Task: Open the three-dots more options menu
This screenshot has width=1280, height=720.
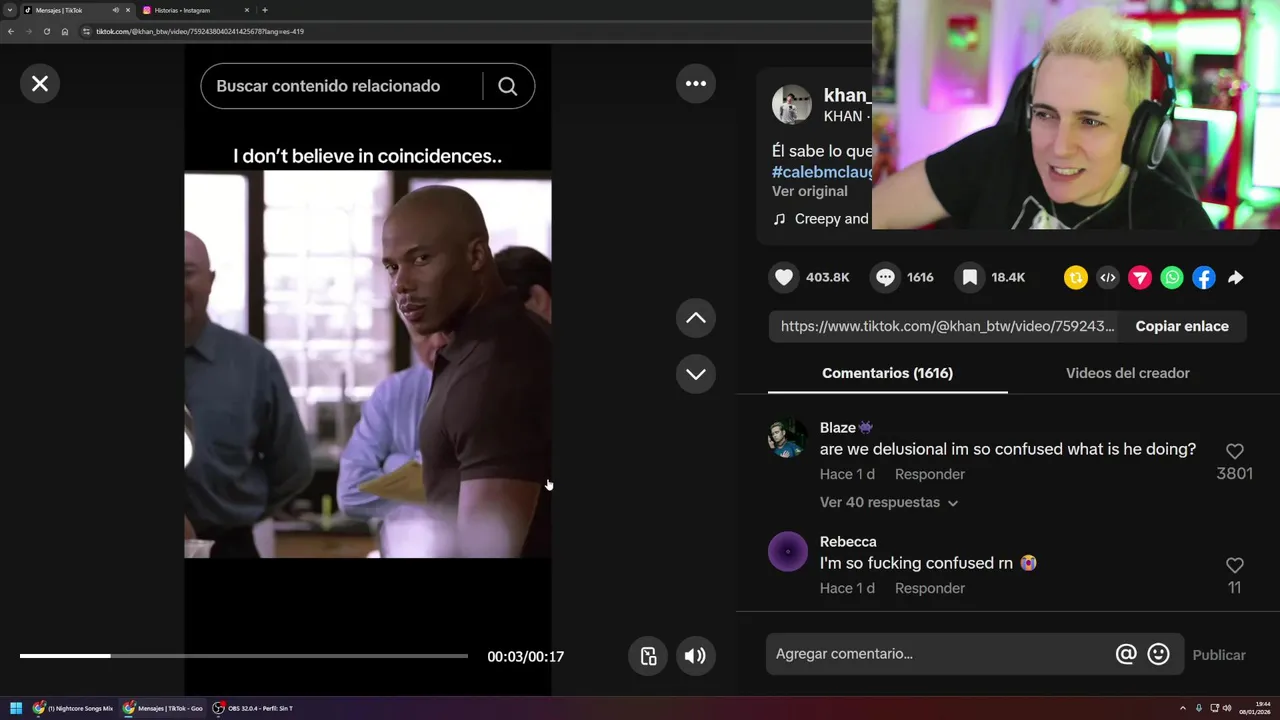Action: tap(696, 84)
